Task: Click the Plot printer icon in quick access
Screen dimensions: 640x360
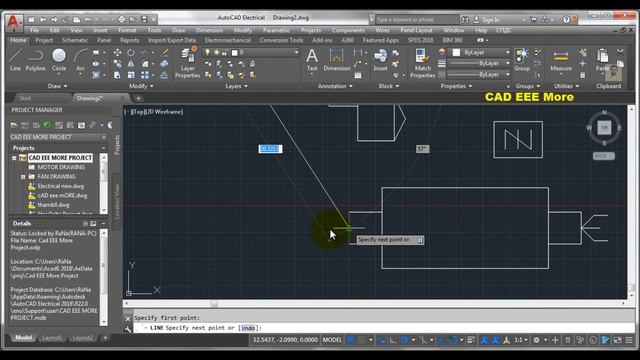Action: (122, 19)
